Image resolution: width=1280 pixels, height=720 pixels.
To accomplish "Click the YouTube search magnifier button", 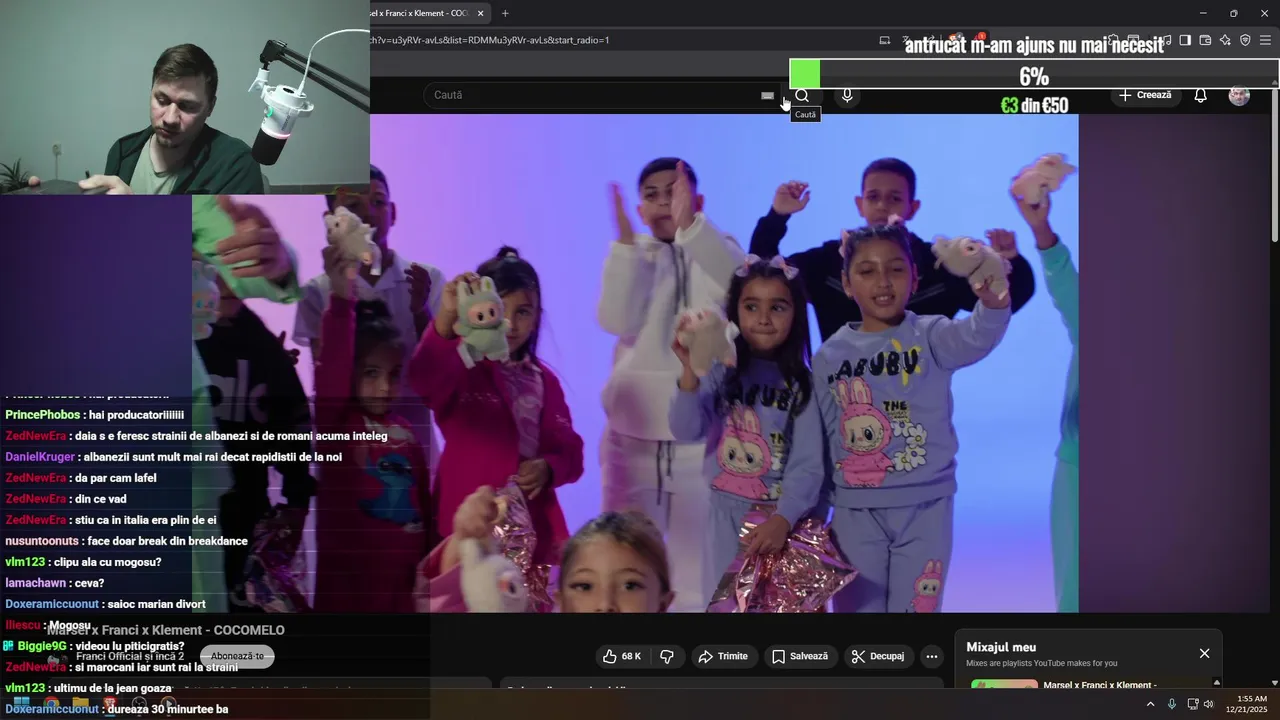I will [802, 95].
